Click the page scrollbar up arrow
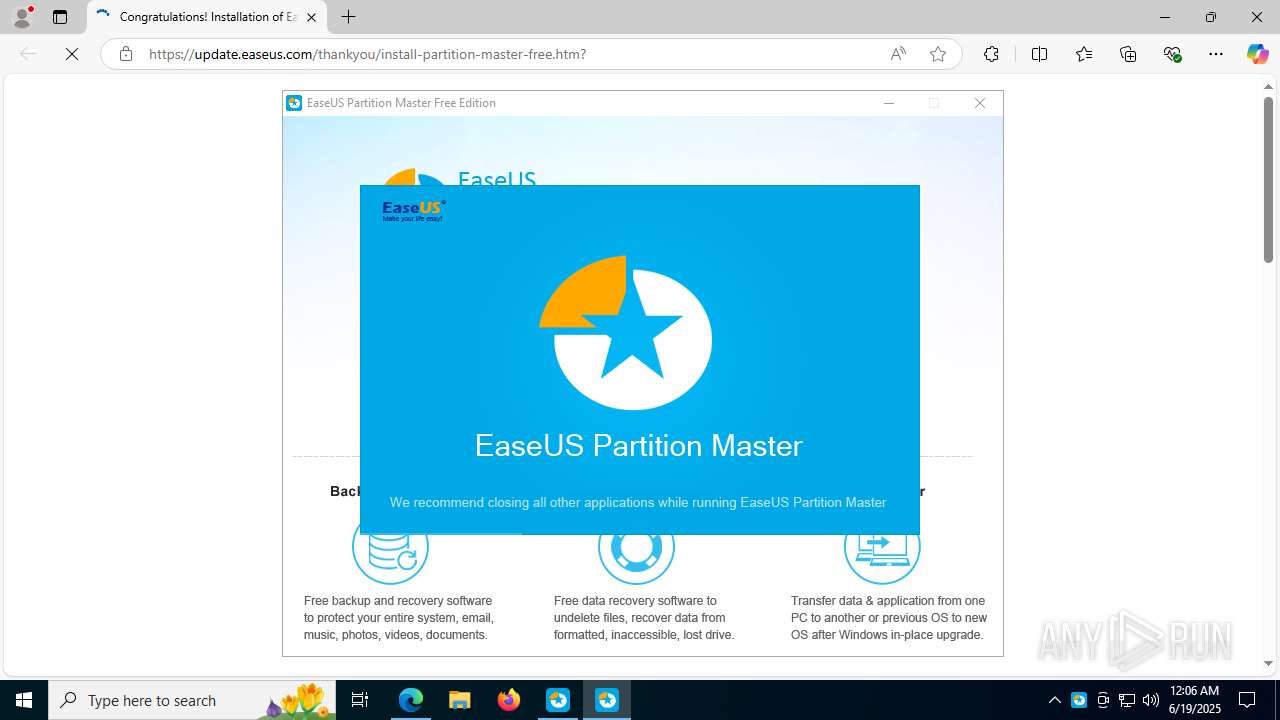 pos(1268,87)
